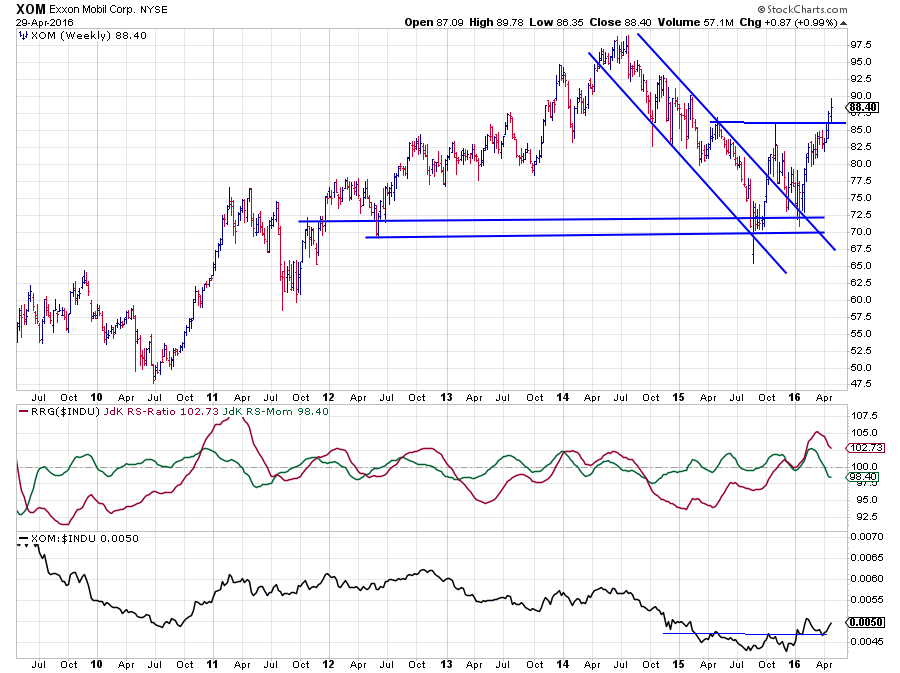Click the Close 88.40 value in header
Image resolution: width=900 pixels, height=673 pixels.
click(x=620, y=22)
